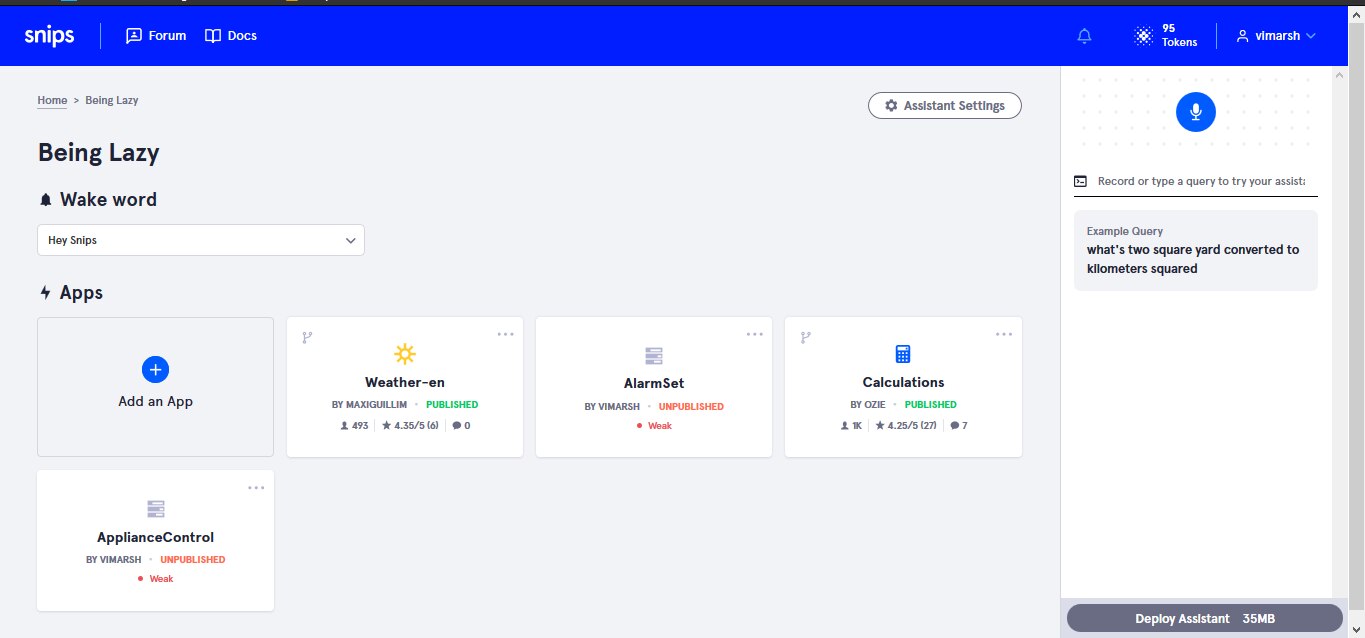
Task: Open the ApplianceControl app title
Action: click(x=155, y=537)
